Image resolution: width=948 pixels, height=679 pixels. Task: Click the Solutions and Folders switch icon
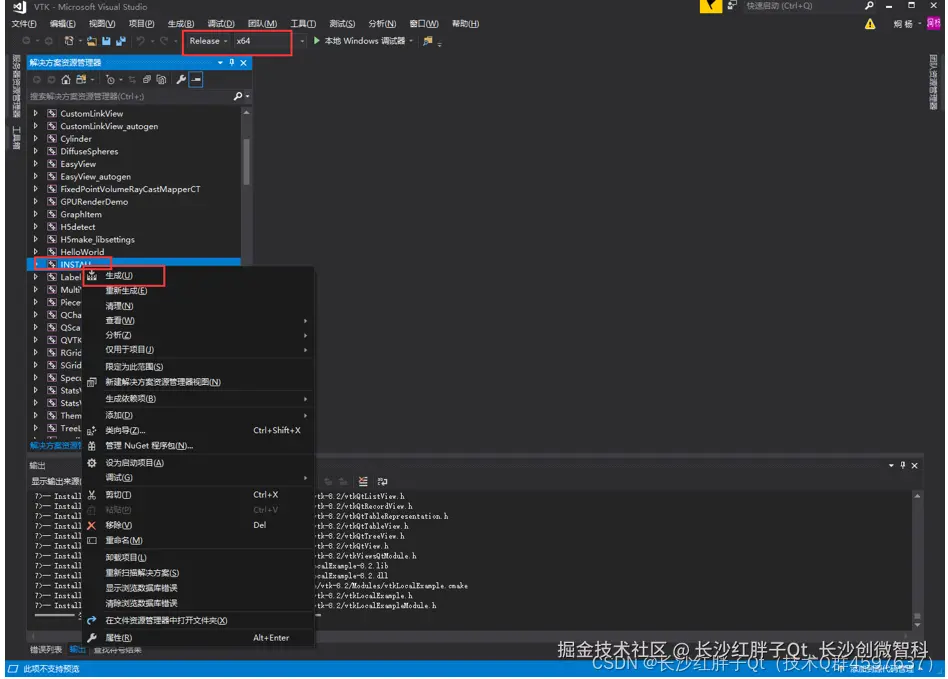(x=81, y=79)
